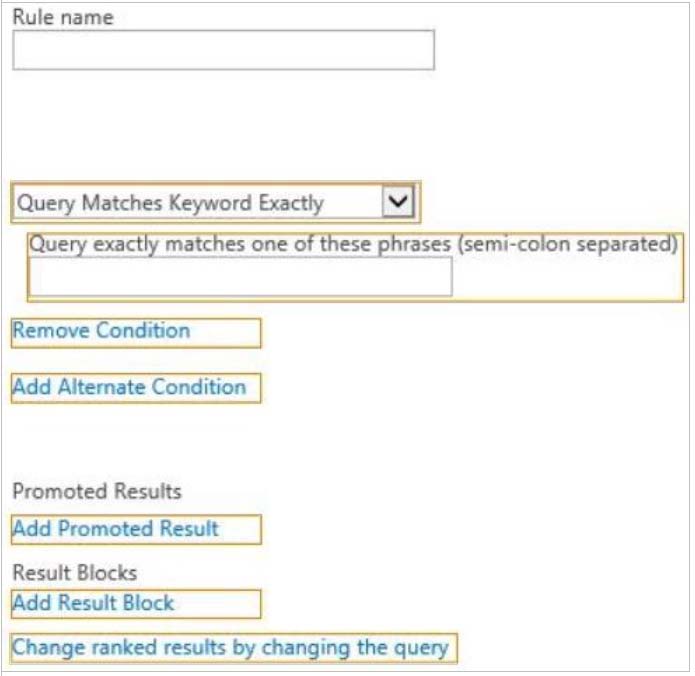Select Add Alternate Condition

(129, 387)
